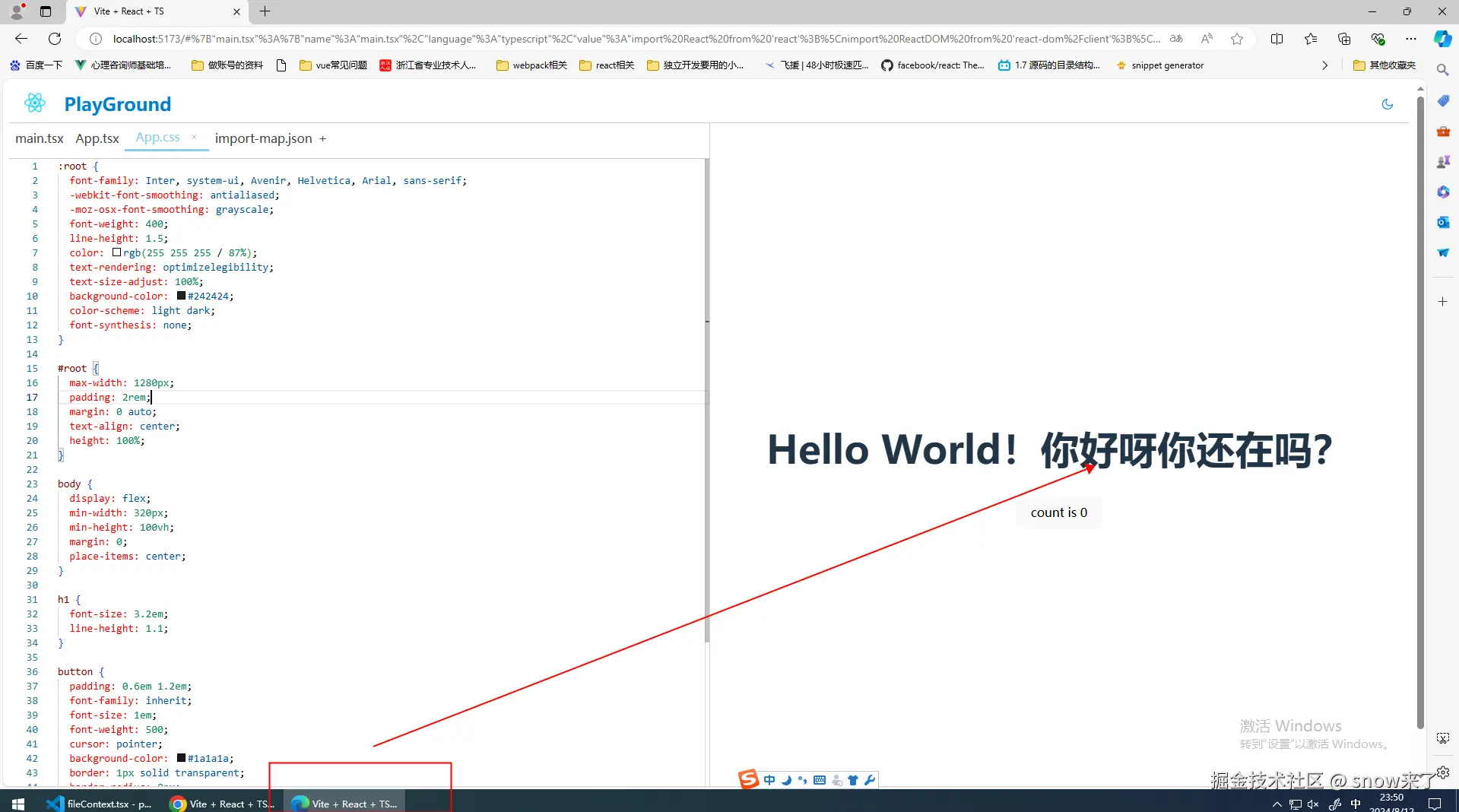The image size is (1459, 812).
Task: Expand the webpack相关 bookmarks folder
Action: 531,65
